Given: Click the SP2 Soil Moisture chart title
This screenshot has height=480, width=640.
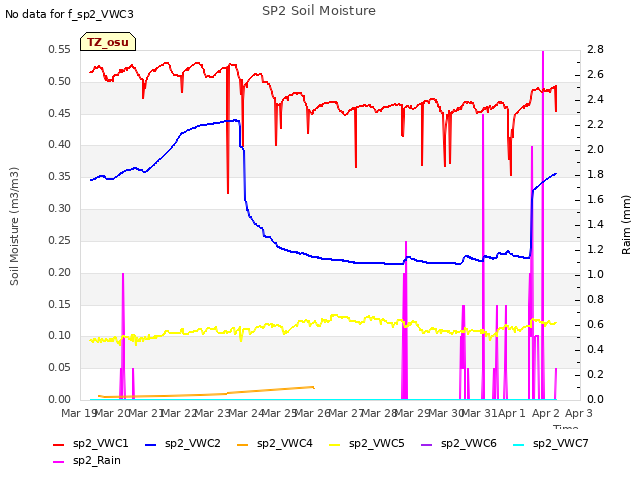Looking at the screenshot, I should pyautogui.click(x=319, y=11).
